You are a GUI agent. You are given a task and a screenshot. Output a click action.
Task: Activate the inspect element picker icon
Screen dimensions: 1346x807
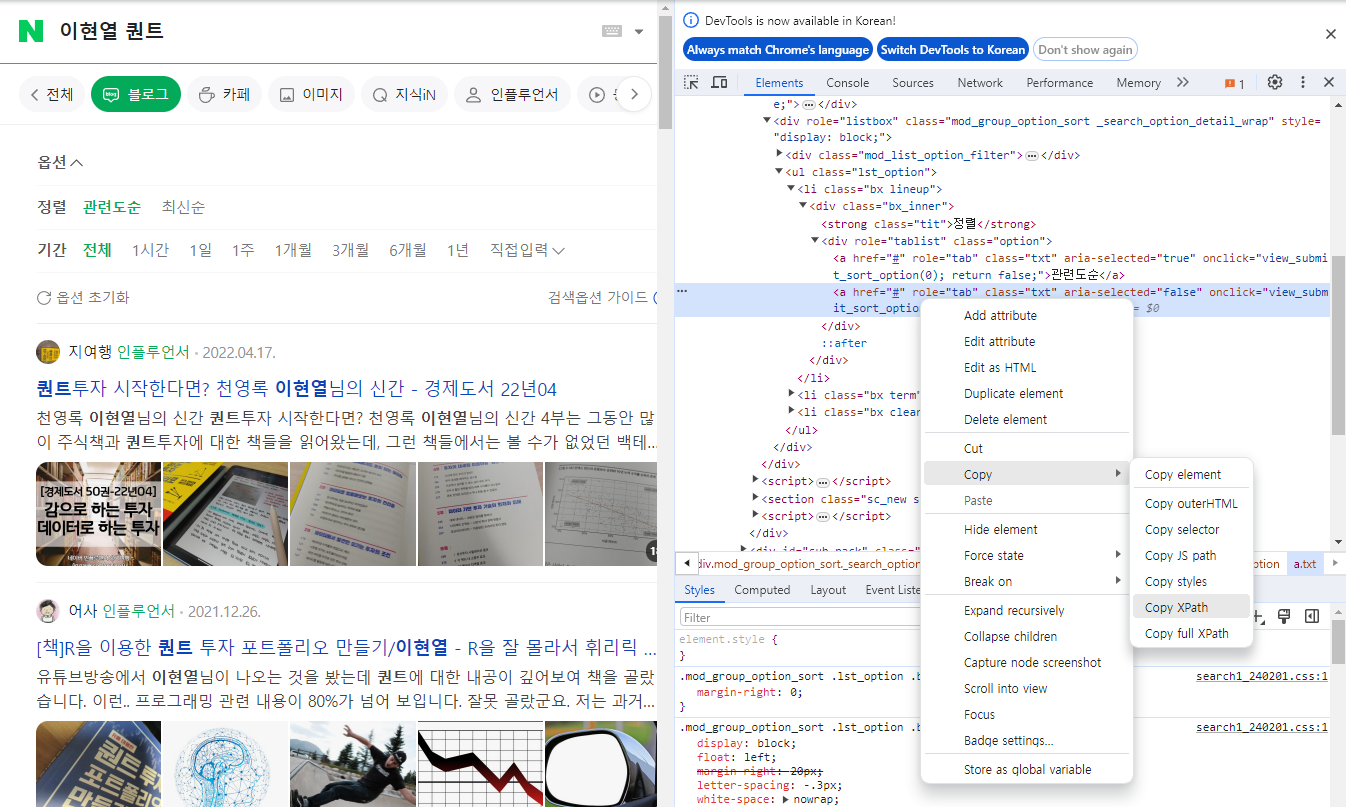[x=691, y=82]
